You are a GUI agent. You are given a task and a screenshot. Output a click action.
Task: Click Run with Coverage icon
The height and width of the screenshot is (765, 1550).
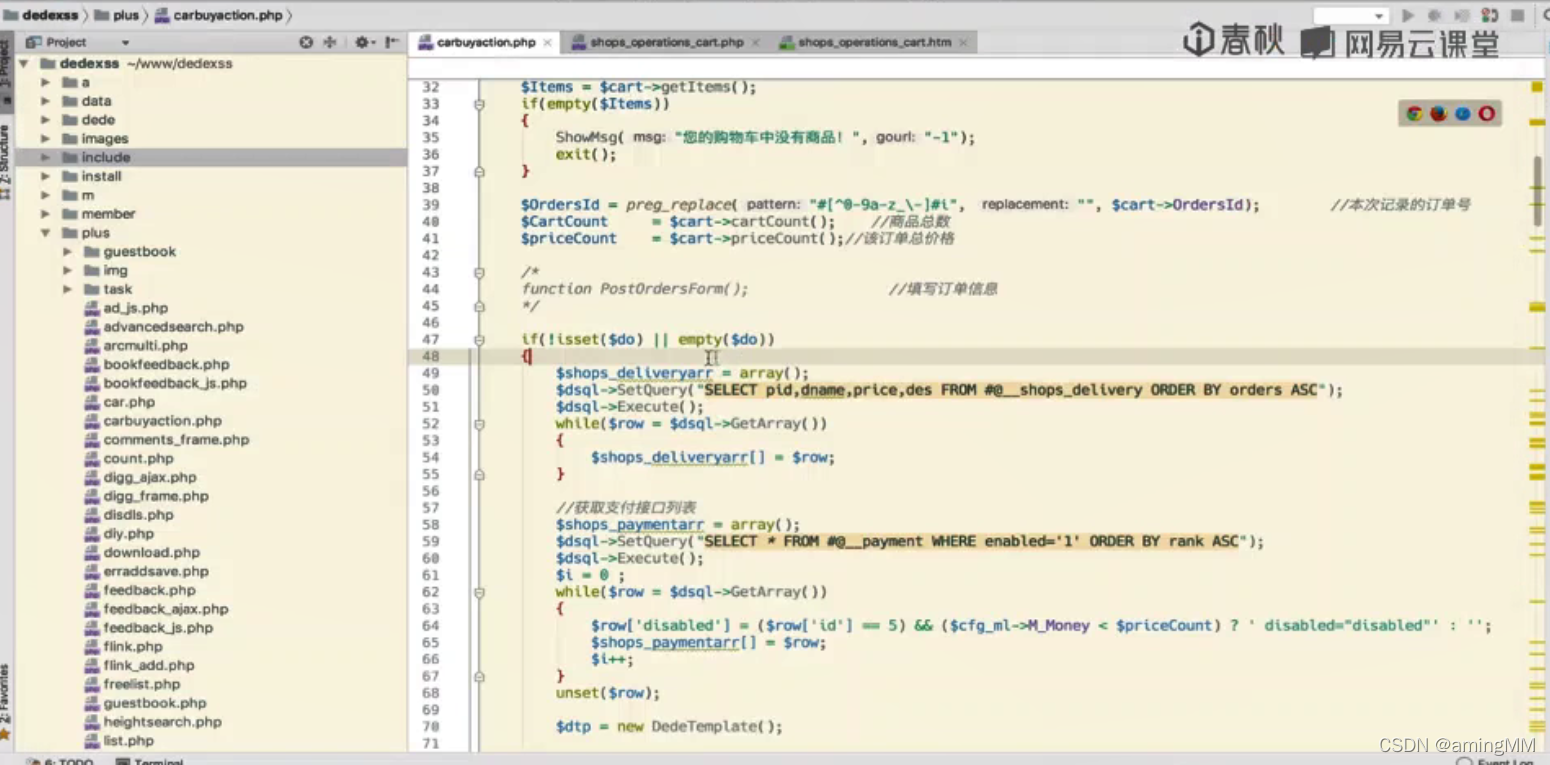[1462, 16]
